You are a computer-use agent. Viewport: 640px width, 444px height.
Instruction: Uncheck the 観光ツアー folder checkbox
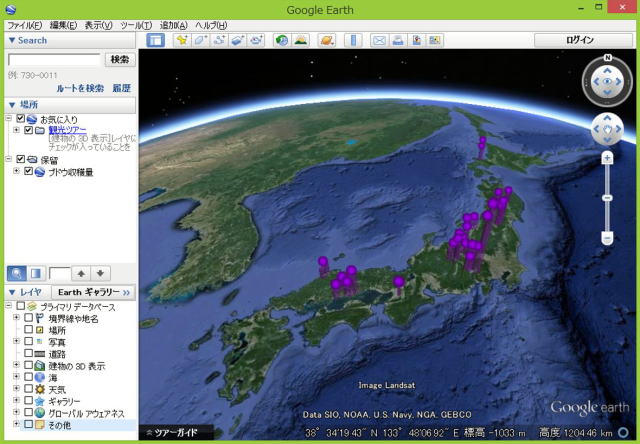tap(28, 130)
